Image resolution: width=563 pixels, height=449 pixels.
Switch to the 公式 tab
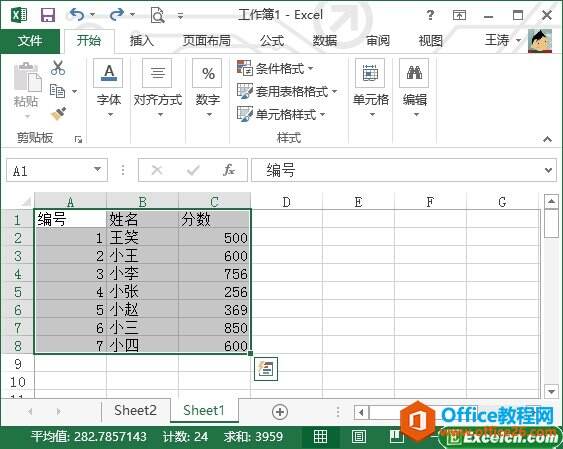[x=272, y=41]
